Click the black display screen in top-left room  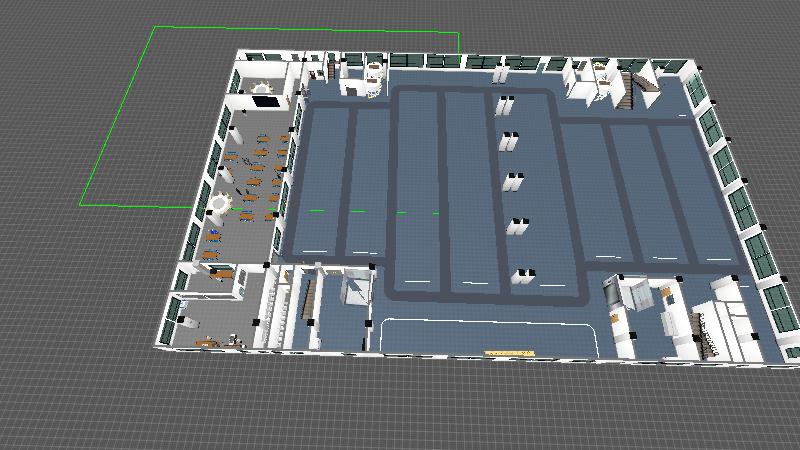(265, 101)
